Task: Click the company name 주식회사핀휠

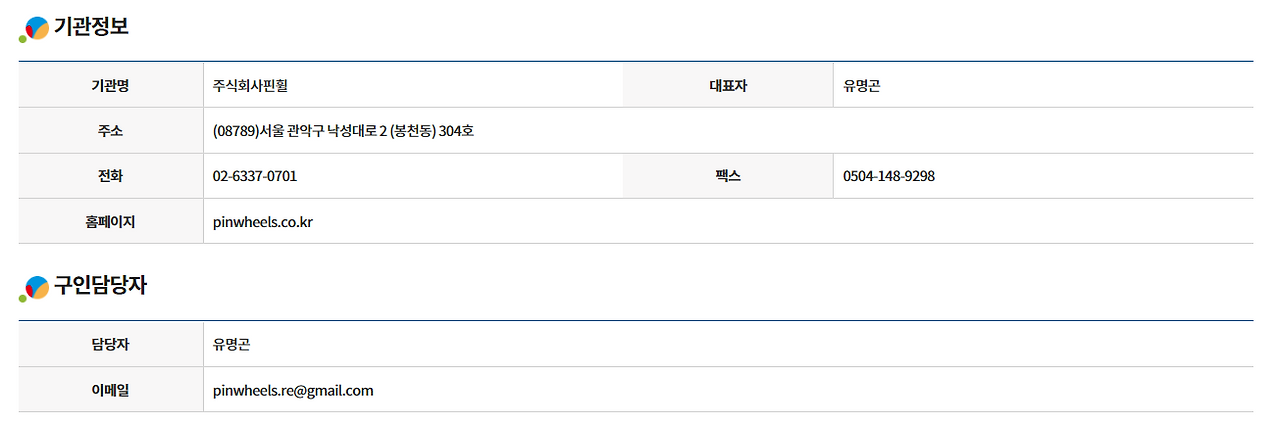Action: 250,86
